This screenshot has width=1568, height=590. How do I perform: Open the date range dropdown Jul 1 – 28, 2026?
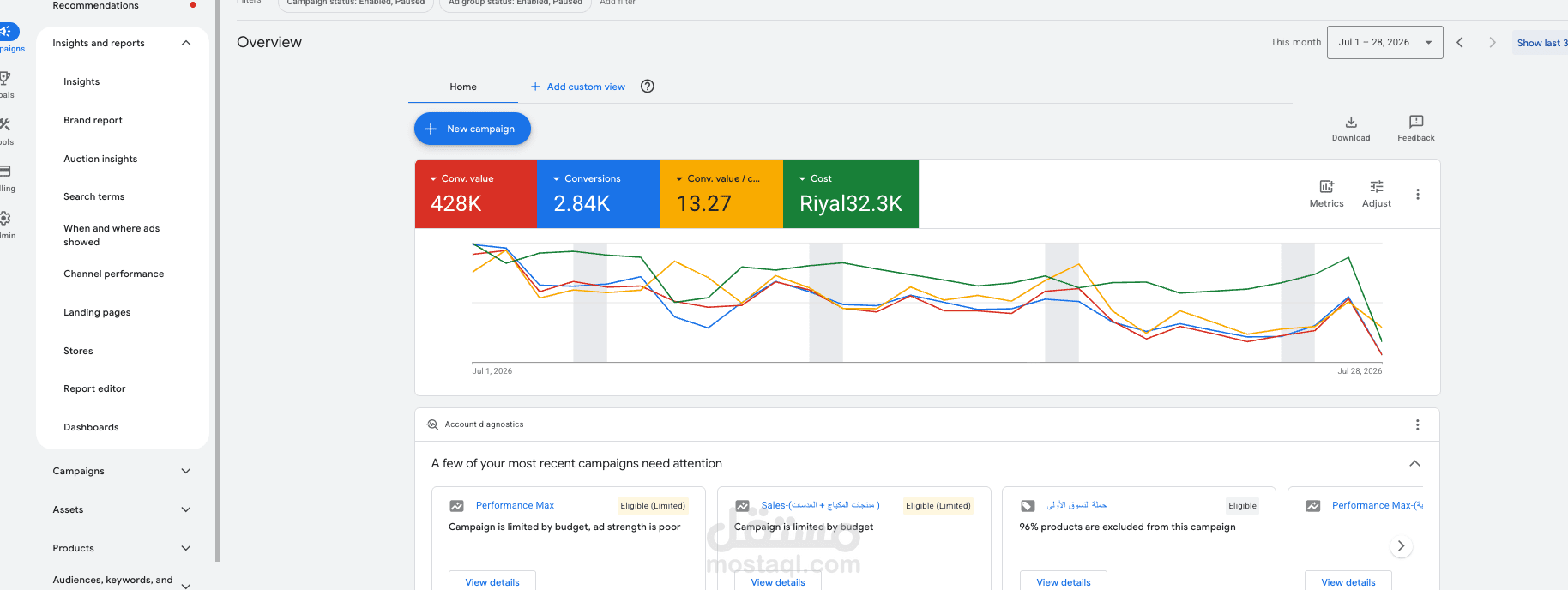click(x=1384, y=42)
